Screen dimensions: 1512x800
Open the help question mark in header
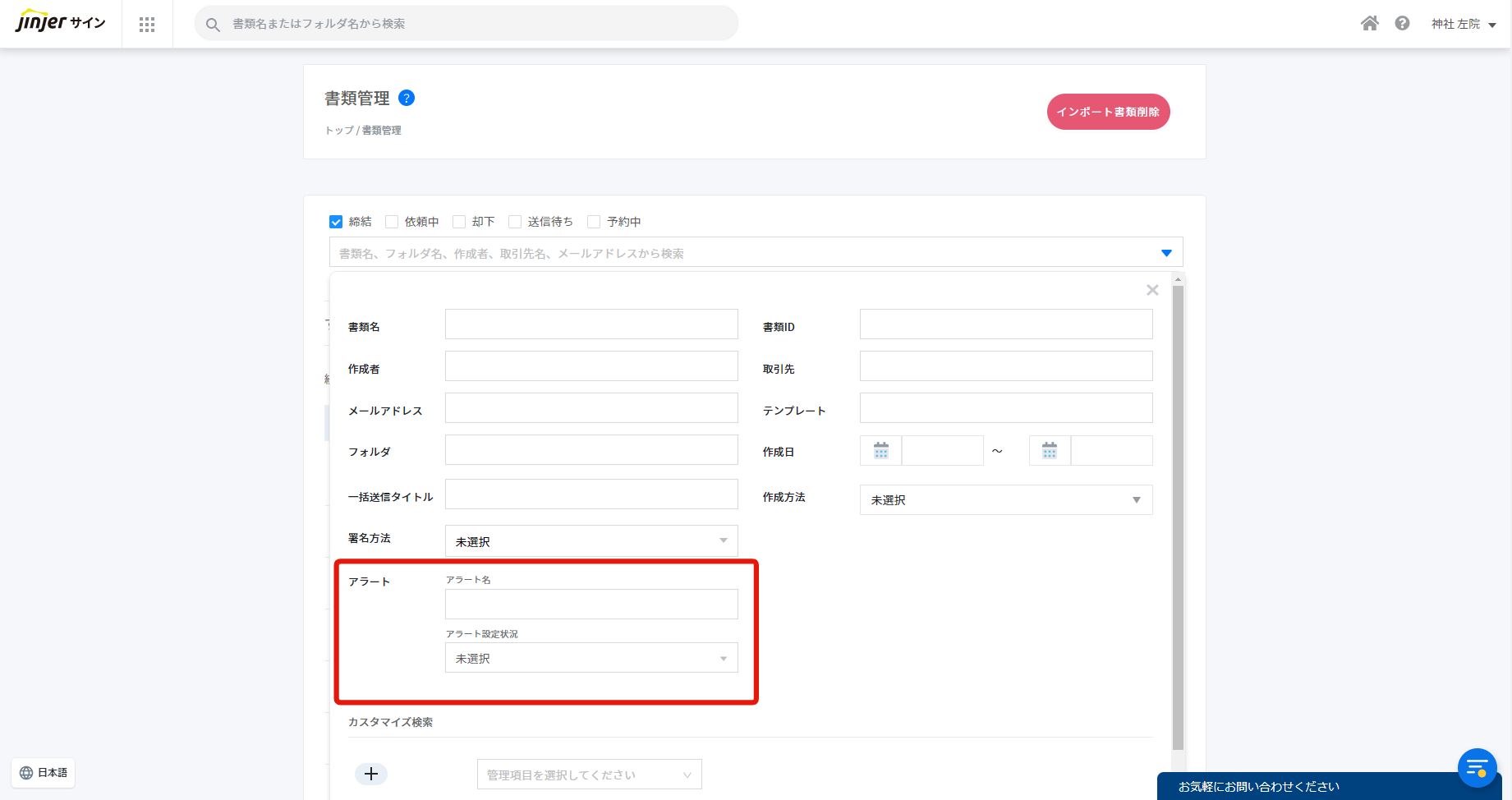pos(1402,24)
